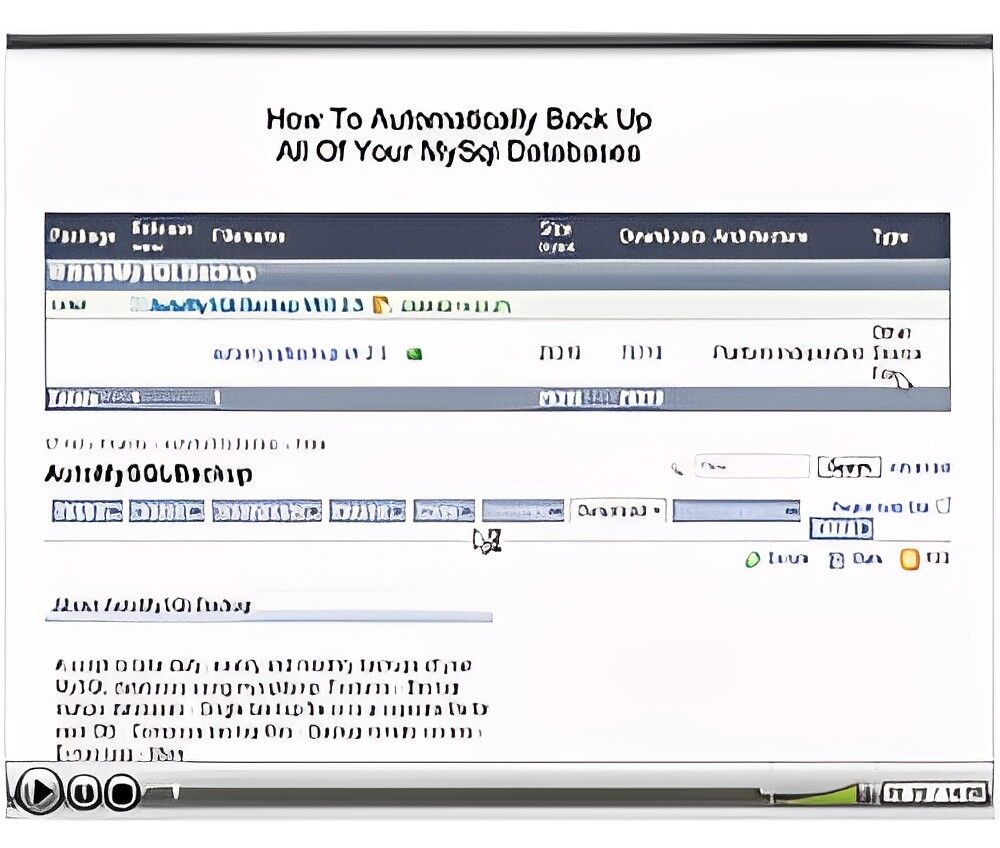Click the search button beside the search box
1000x848 pixels.
tap(849, 467)
